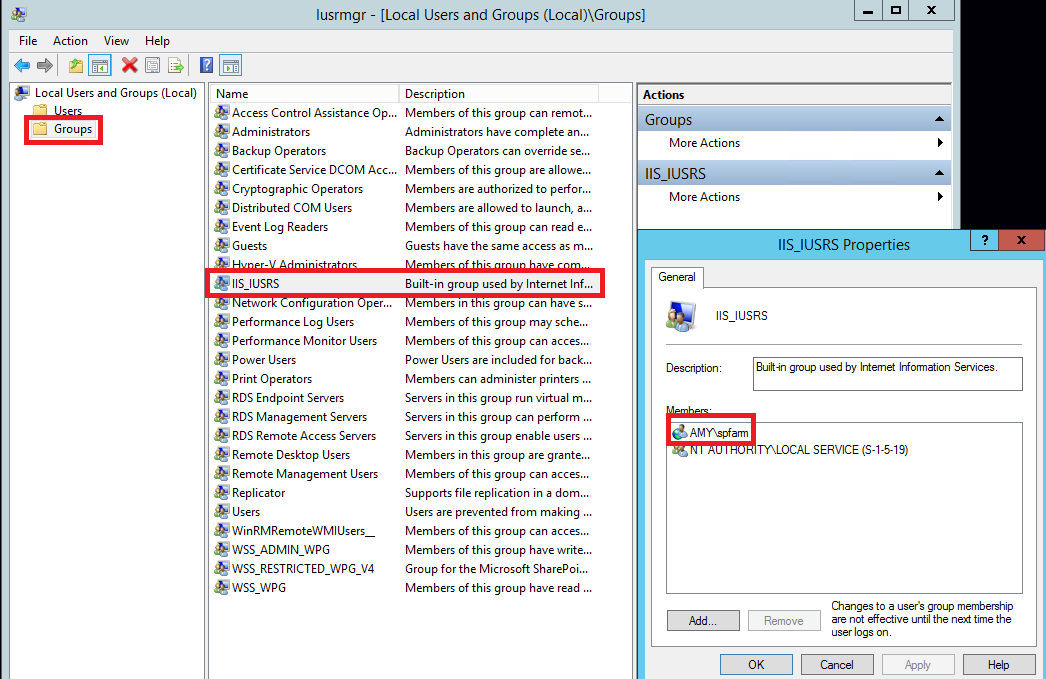Collapse the IIS_IUSRS section in Actions pane
1046x679 pixels.
tap(939, 173)
